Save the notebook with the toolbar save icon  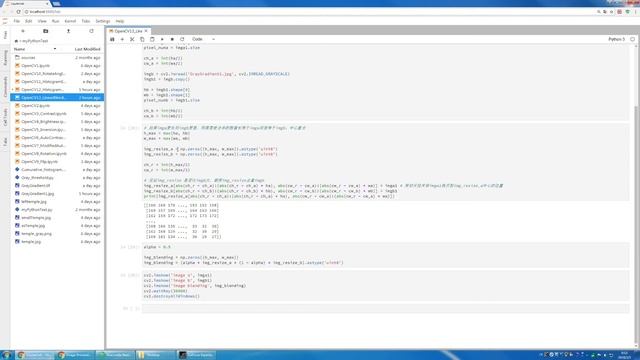[x=112, y=39]
